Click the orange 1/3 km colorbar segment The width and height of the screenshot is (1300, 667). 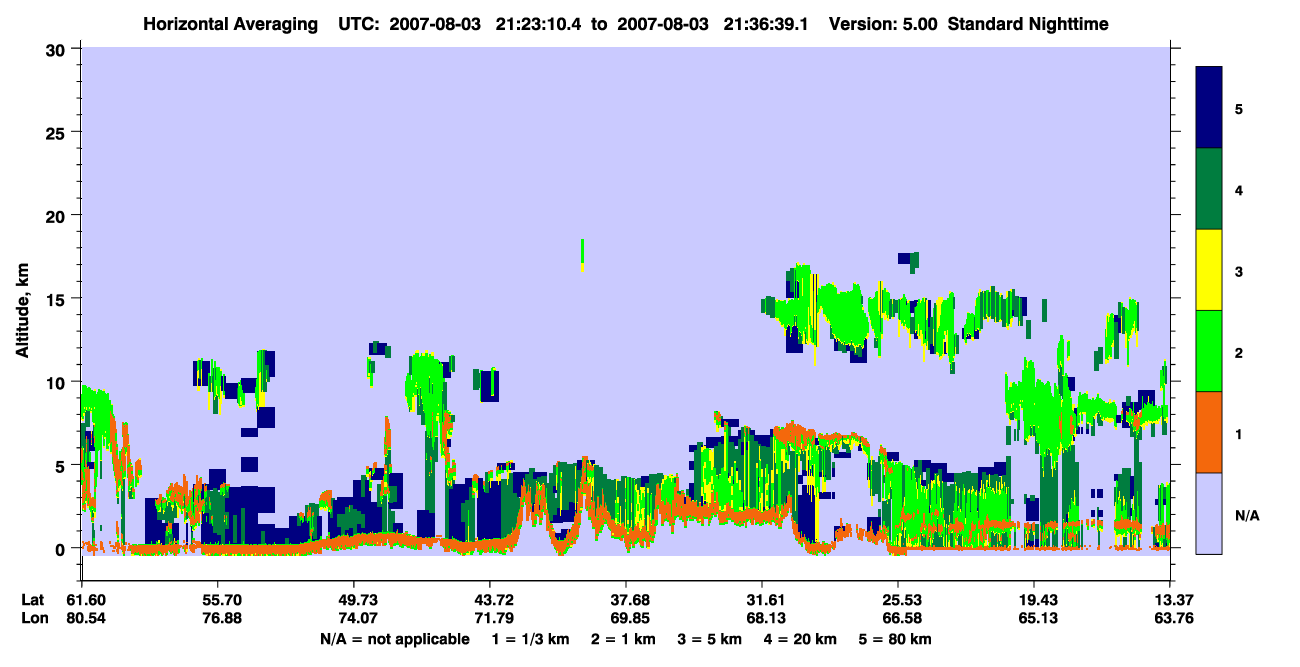[1209, 432]
